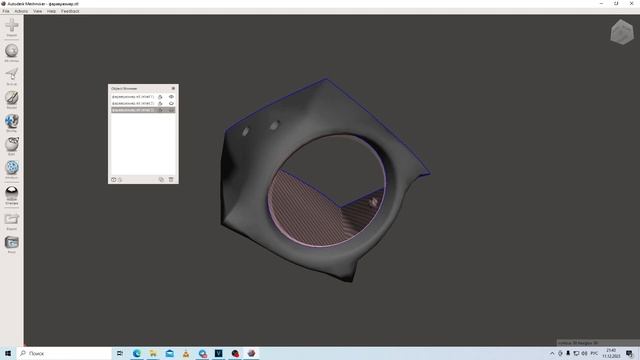Toggle visibility eye of third object
The width and height of the screenshot is (640, 360).
pos(171,110)
